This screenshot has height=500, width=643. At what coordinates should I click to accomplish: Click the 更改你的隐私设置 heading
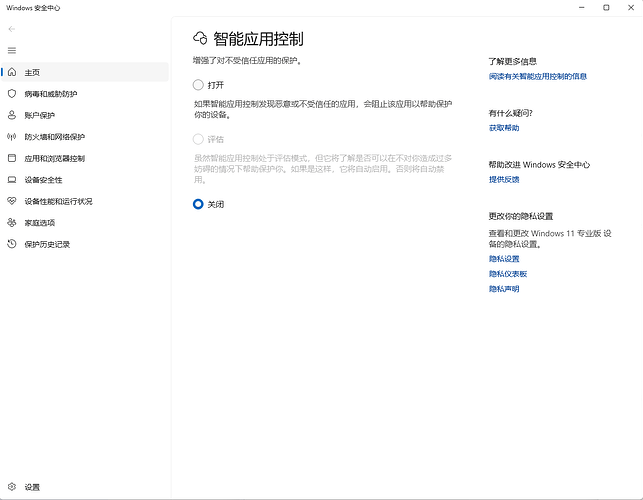point(521,216)
